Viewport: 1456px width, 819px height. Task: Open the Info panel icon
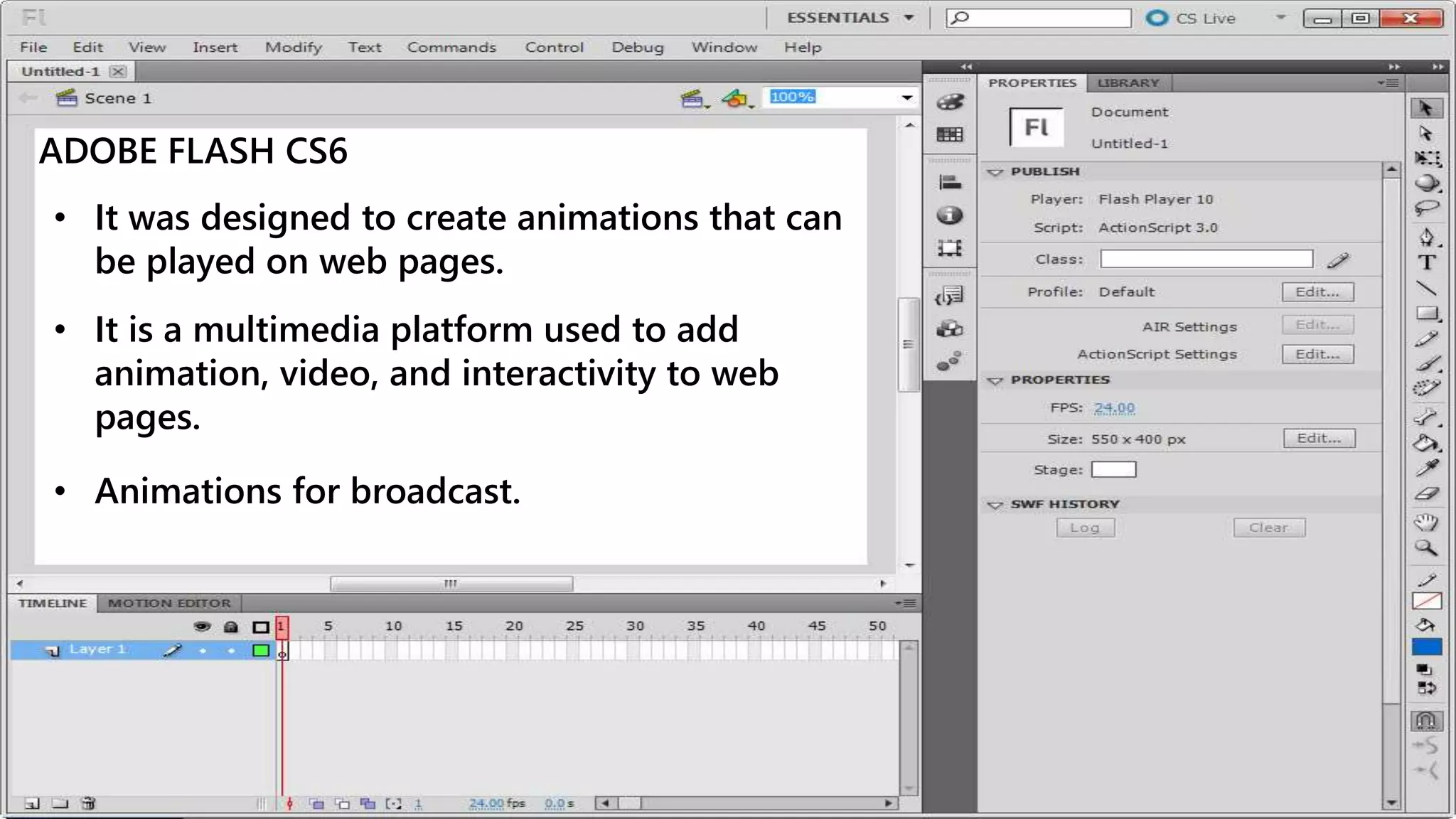950,215
